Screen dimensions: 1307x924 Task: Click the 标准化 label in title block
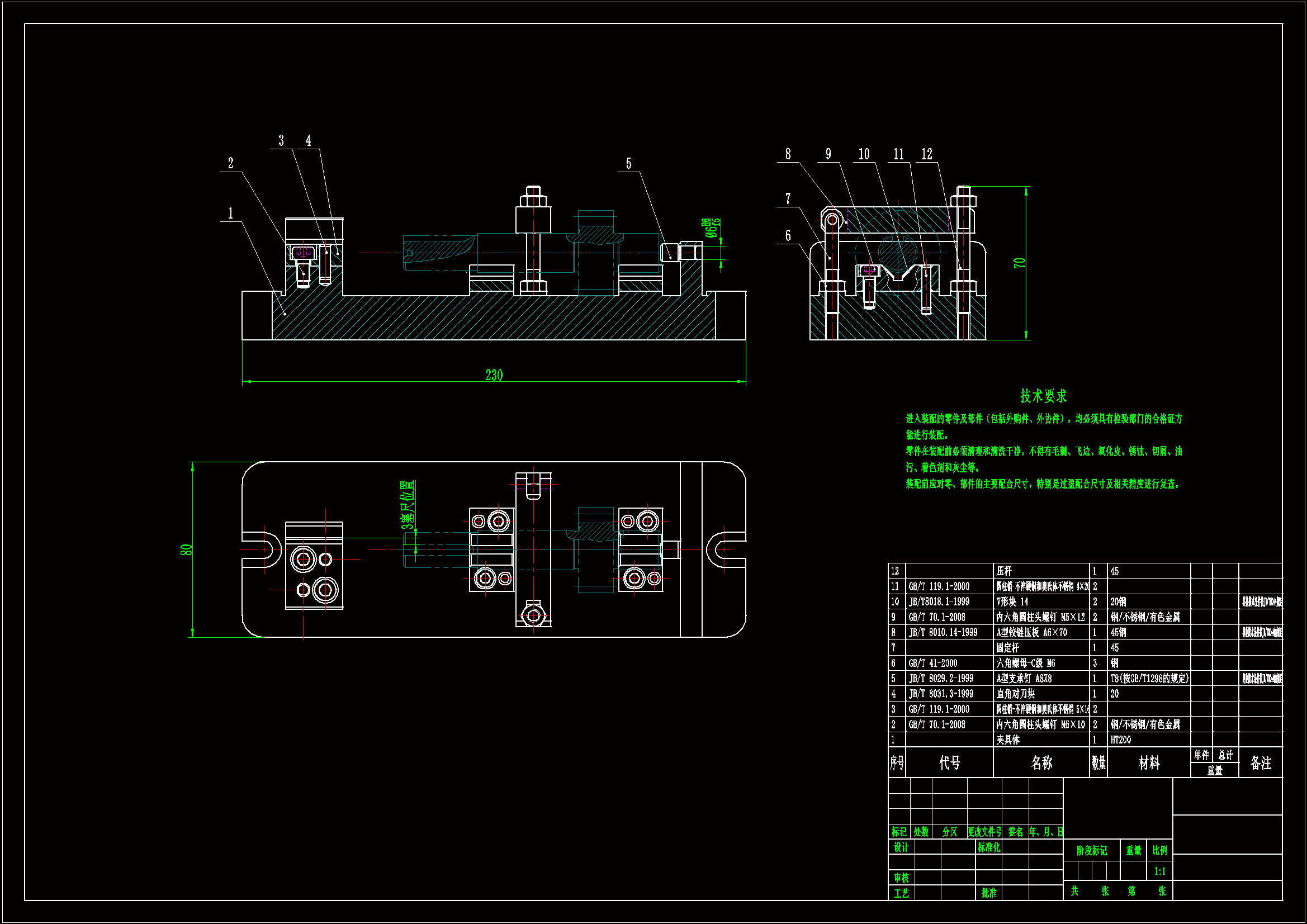coord(989,847)
